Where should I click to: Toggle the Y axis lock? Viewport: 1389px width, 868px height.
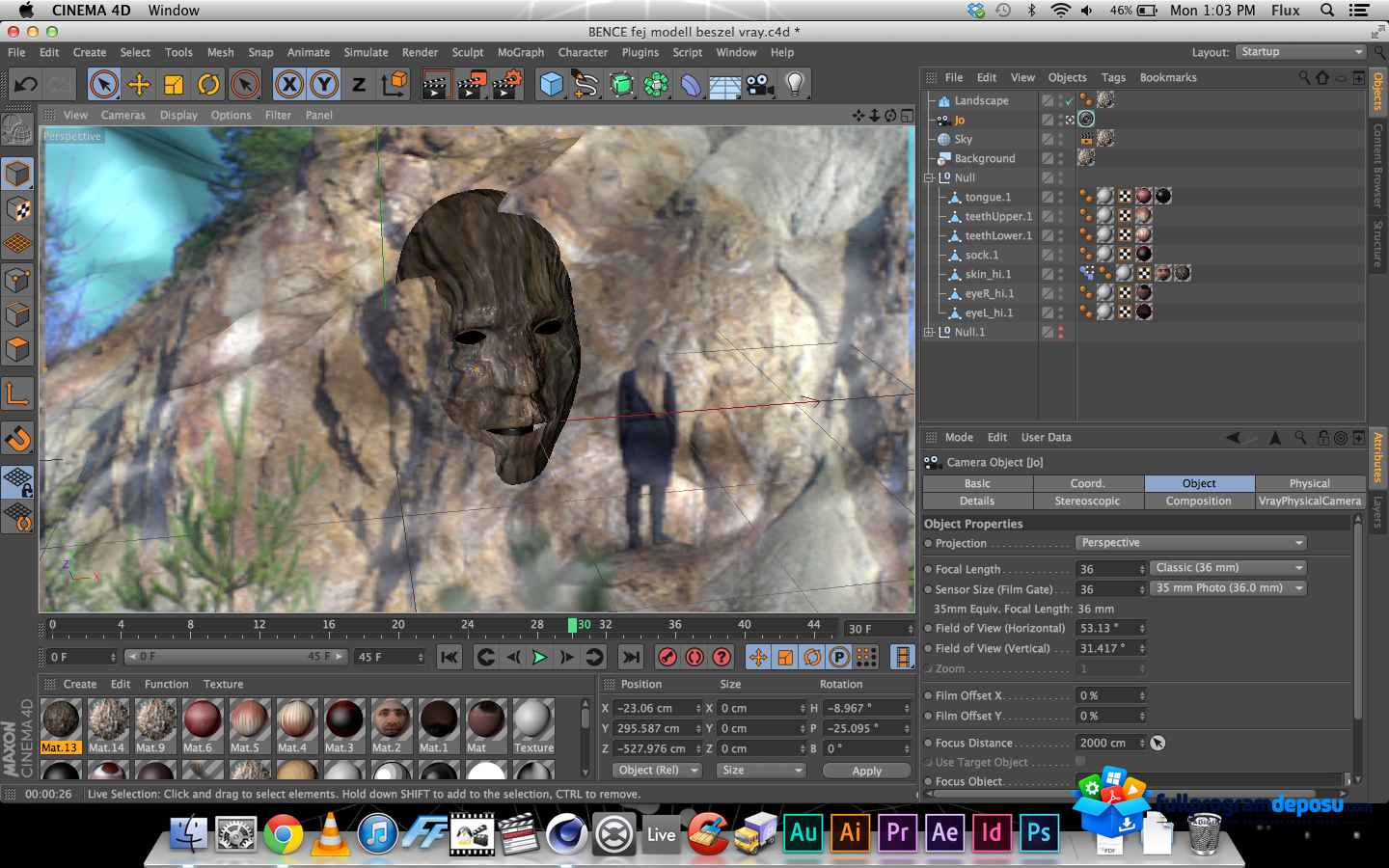pyautogui.click(x=324, y=85)
